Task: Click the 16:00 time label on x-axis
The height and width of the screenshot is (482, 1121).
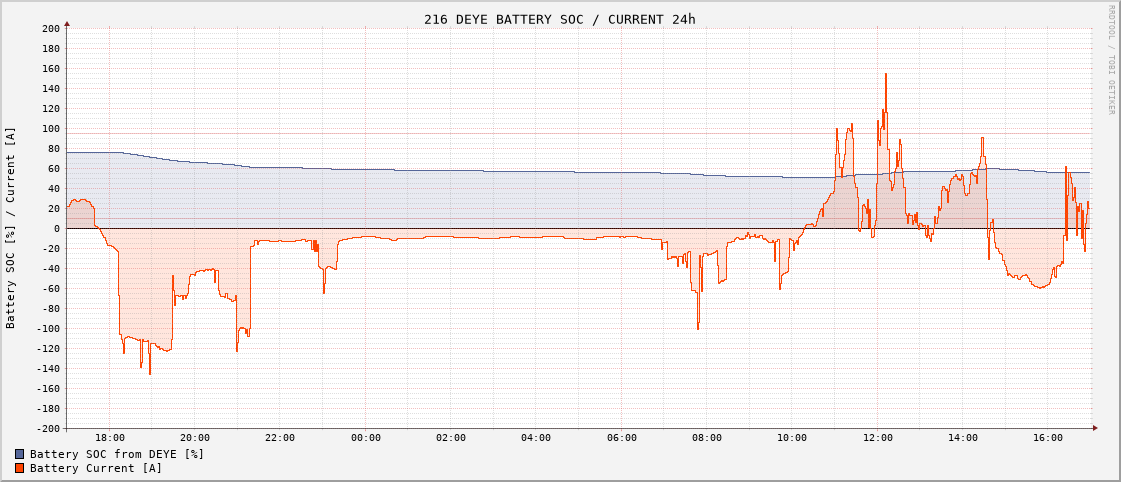Action: [x=1048, y=438]
